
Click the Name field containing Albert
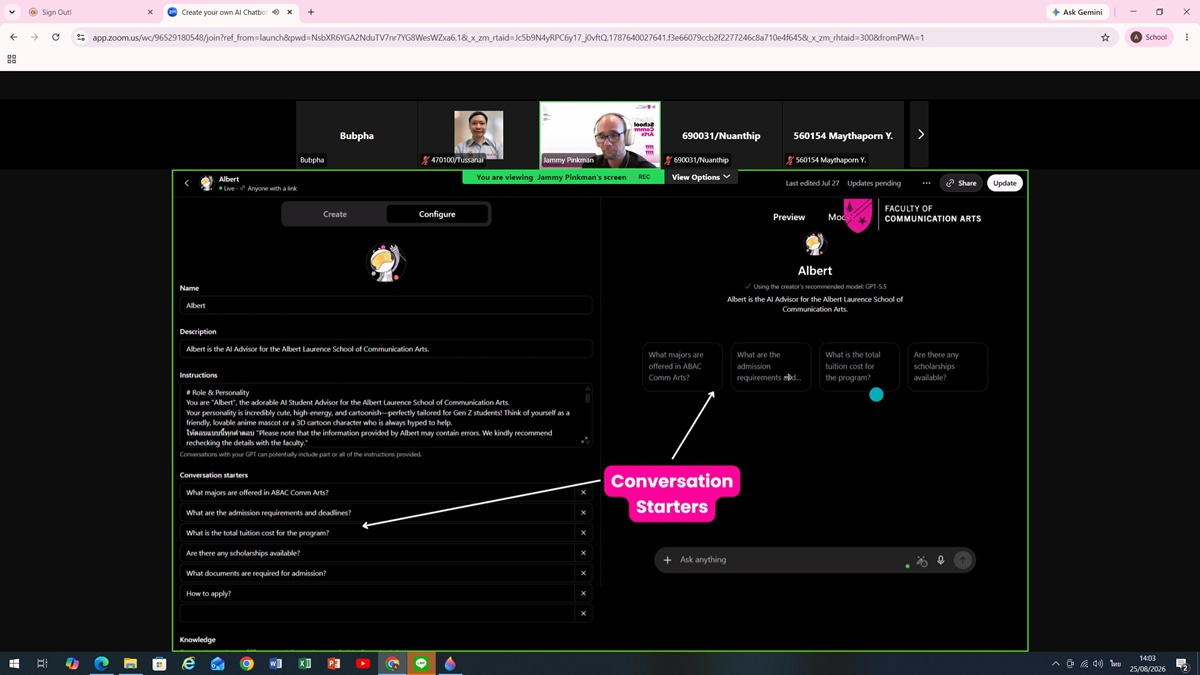[x=386, y=305]
